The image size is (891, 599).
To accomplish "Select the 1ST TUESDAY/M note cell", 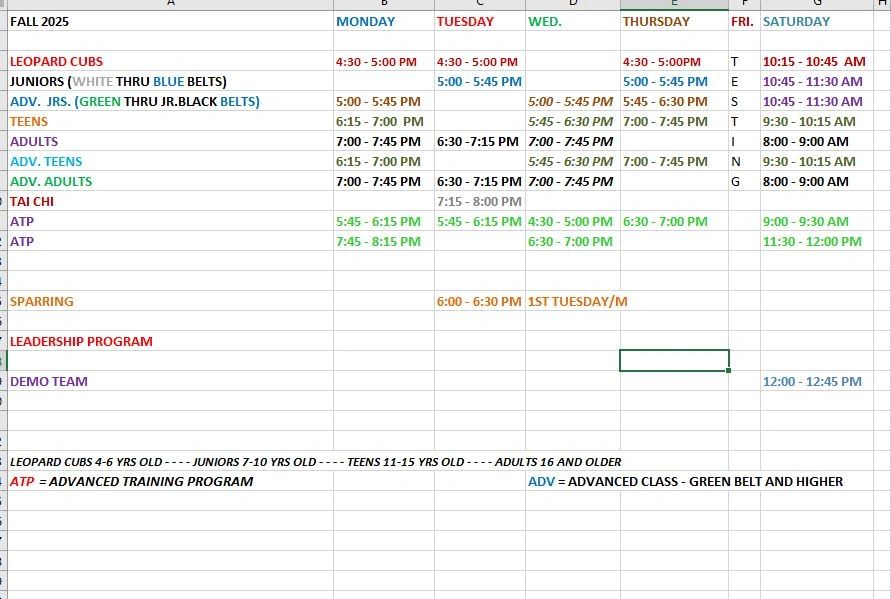I will click(x=572, y=301).
